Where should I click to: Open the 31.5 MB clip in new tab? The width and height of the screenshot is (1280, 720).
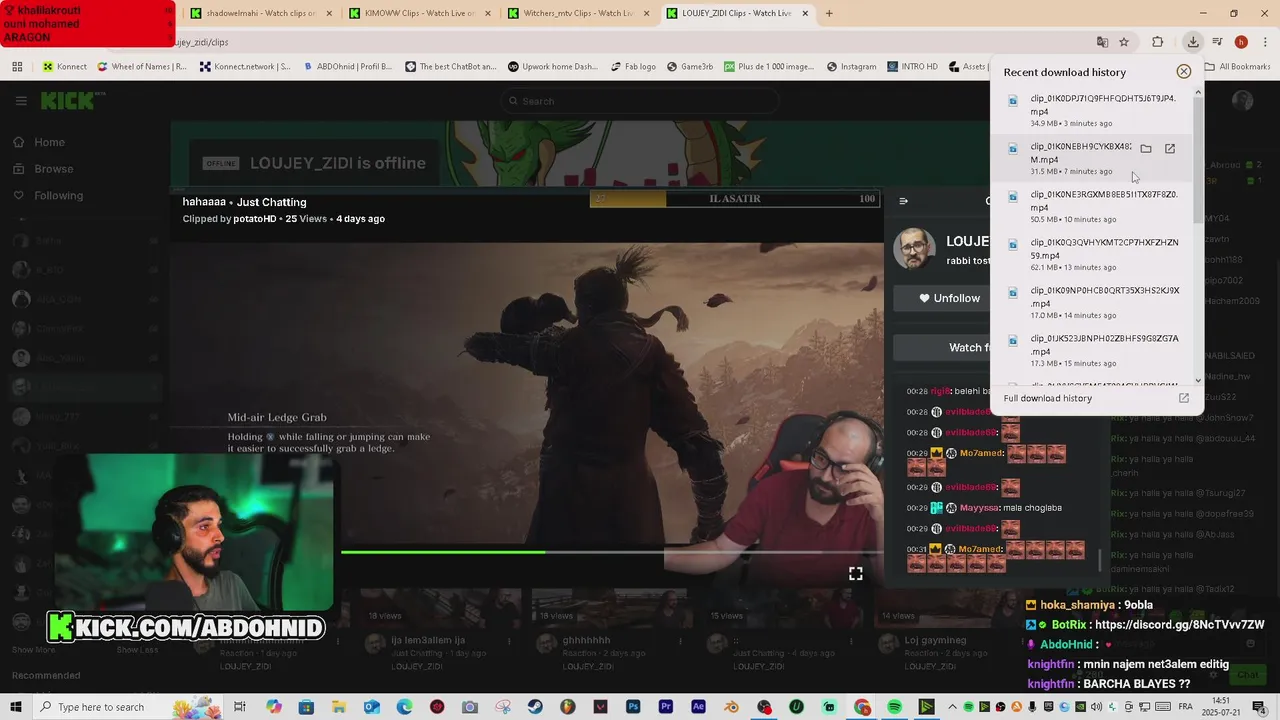[1170, 149]
